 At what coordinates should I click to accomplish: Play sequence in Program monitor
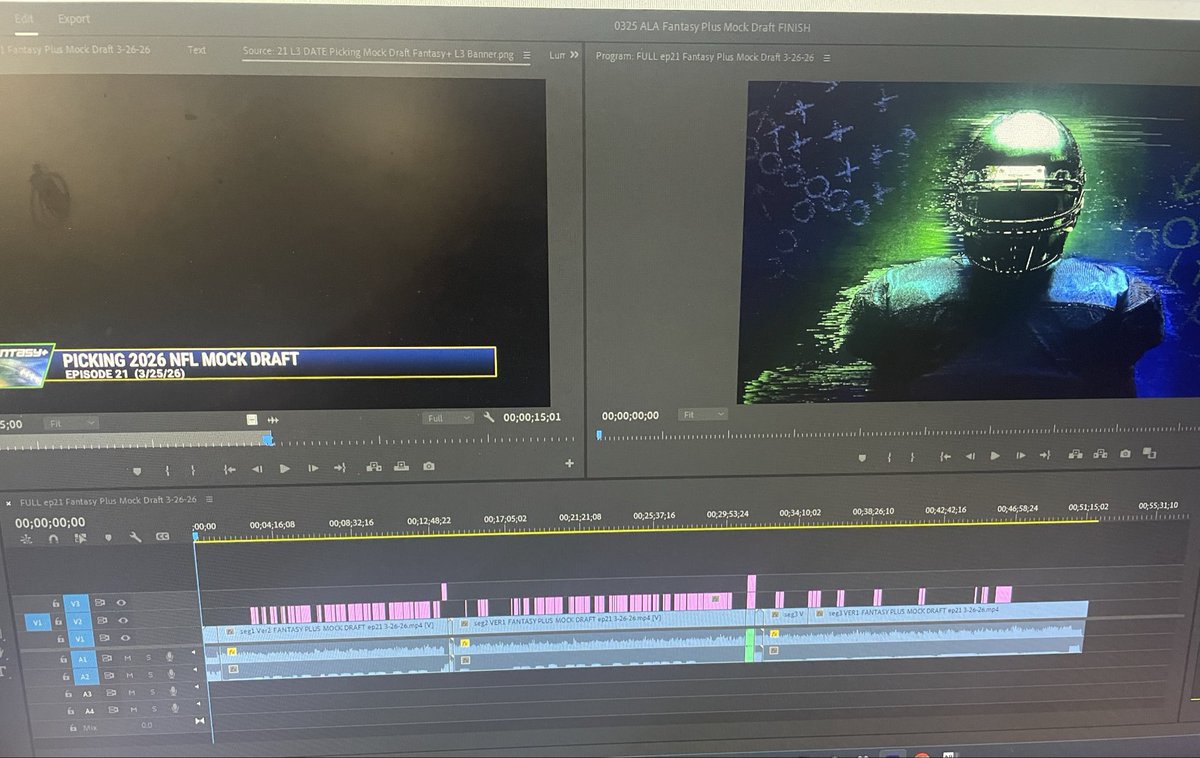995,456
